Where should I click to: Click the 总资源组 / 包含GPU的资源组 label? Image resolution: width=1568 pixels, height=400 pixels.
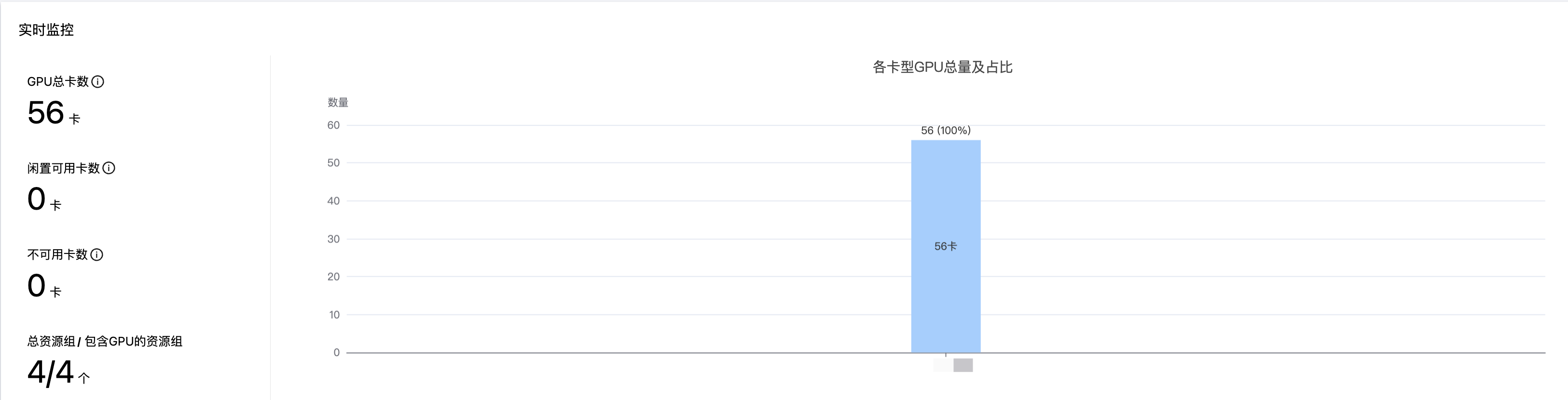tap(105, 342)
